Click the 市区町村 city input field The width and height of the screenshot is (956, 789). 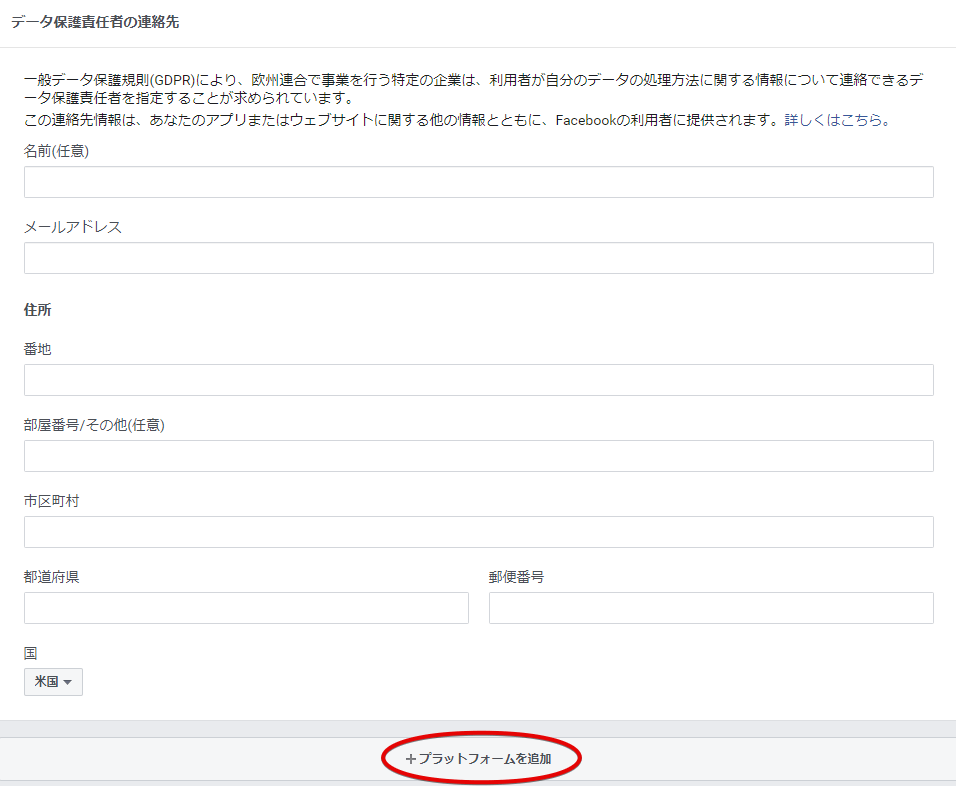click(479, 532)
